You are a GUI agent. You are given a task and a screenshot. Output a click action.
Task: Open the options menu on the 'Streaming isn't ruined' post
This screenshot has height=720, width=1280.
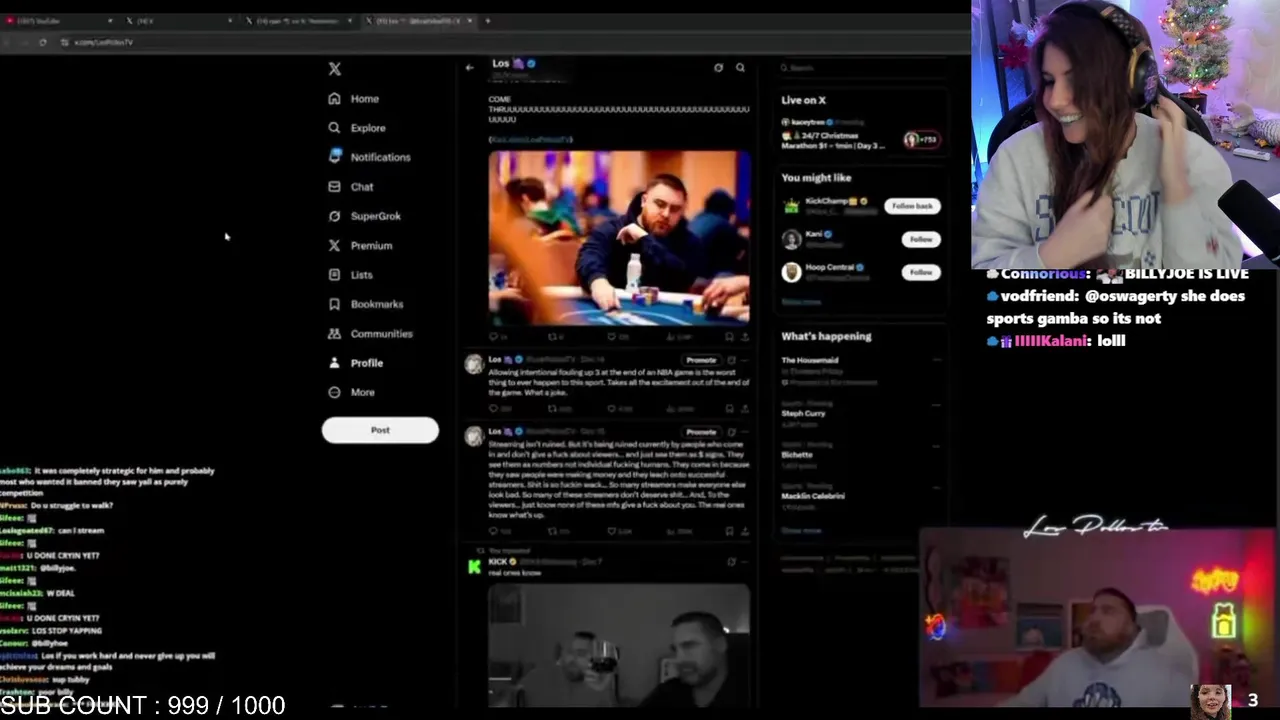(745, 432)
